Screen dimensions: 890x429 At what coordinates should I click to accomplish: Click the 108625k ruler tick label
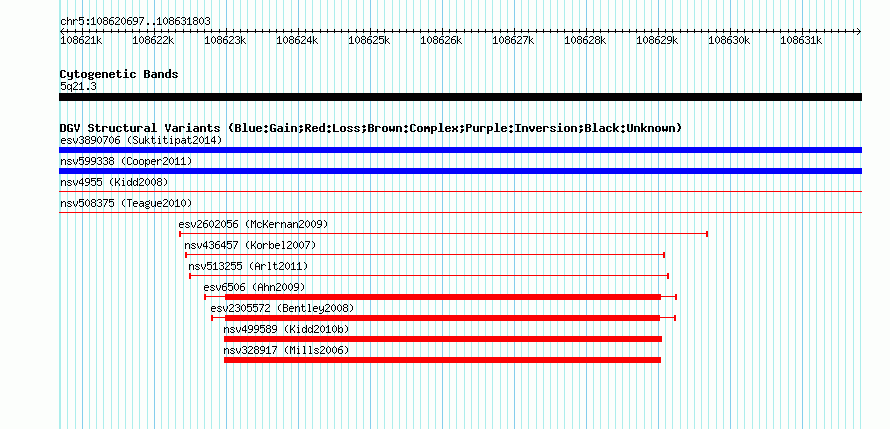coord(370,40)
